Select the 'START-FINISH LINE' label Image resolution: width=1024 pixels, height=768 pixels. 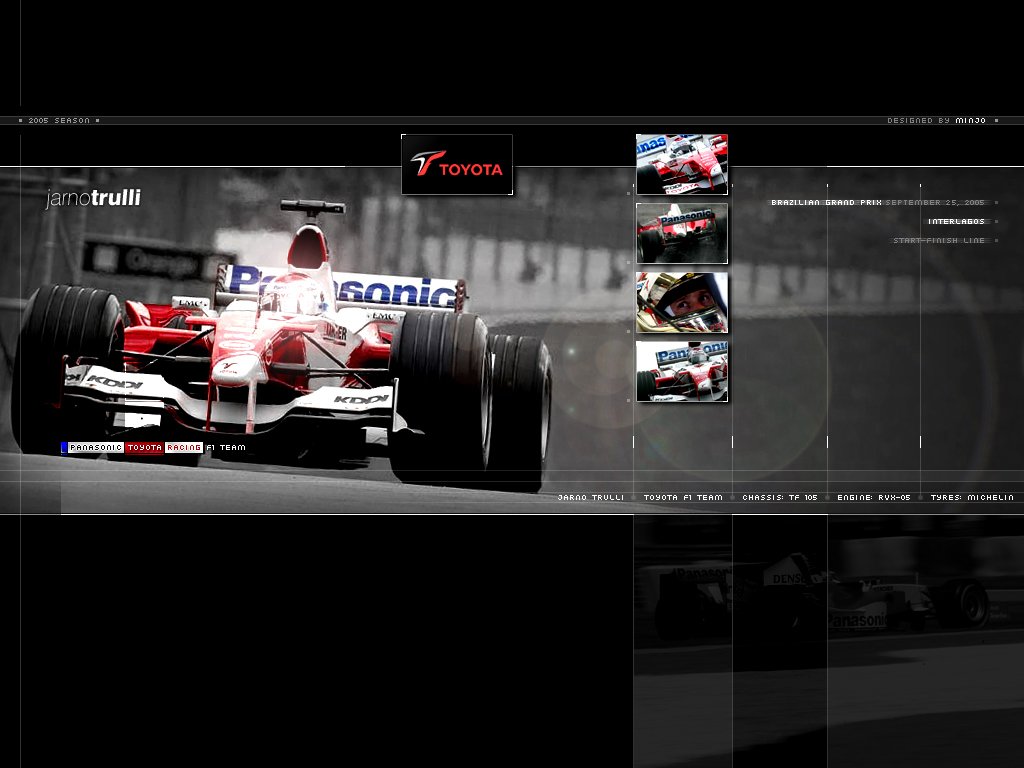tap(939, 240)
